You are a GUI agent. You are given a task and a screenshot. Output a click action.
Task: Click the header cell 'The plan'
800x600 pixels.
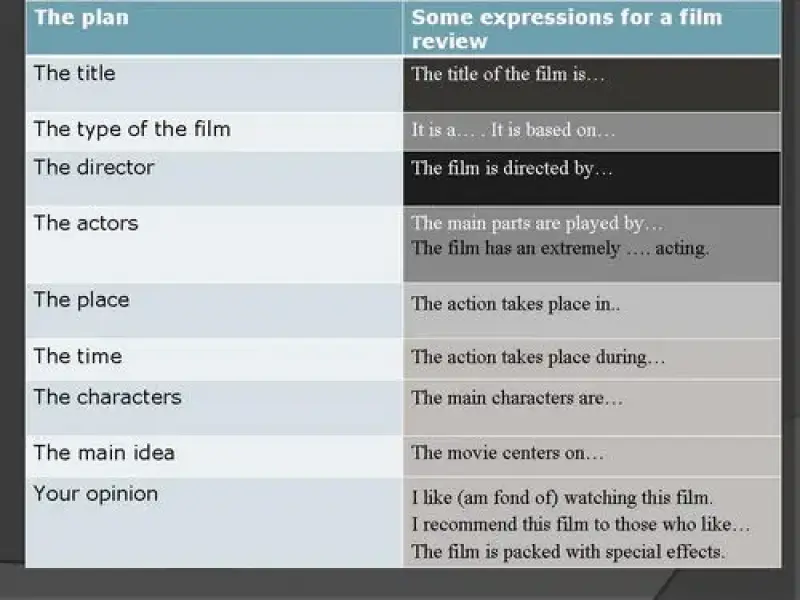[x=82, y=17]
